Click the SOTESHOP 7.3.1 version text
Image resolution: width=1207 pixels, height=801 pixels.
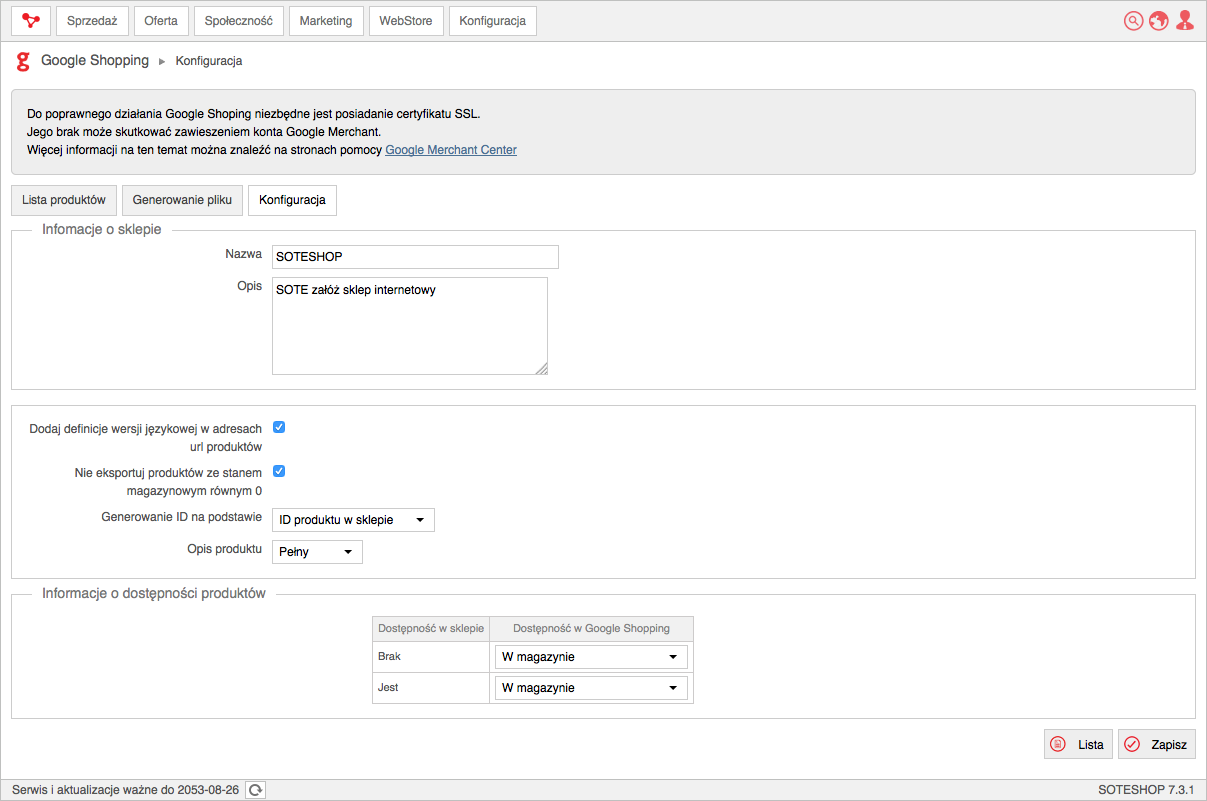[x=1146, y=790]
